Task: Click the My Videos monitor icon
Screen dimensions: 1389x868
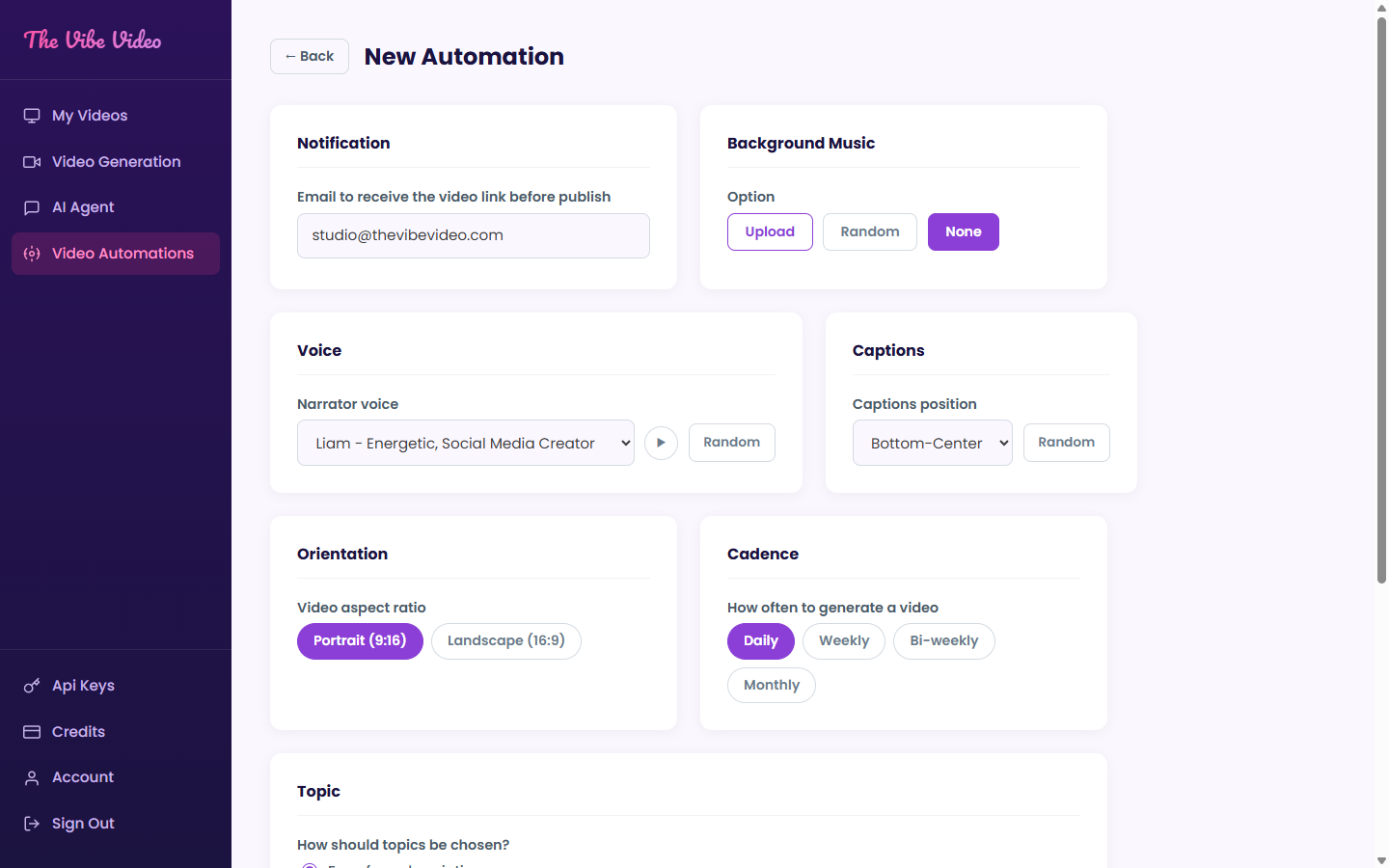Action: tap(32, 116)
